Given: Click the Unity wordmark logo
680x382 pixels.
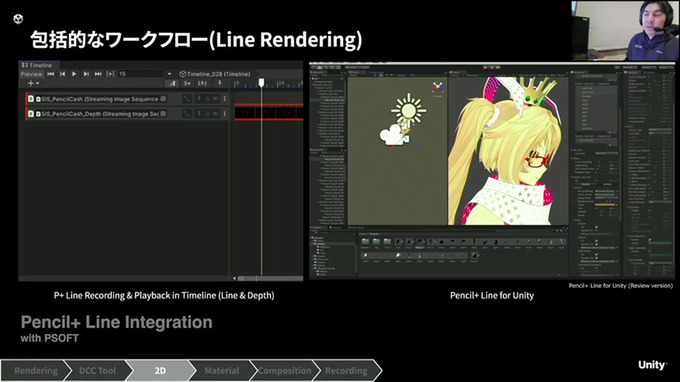Looking at the screenshot, I should pos(653,365).
